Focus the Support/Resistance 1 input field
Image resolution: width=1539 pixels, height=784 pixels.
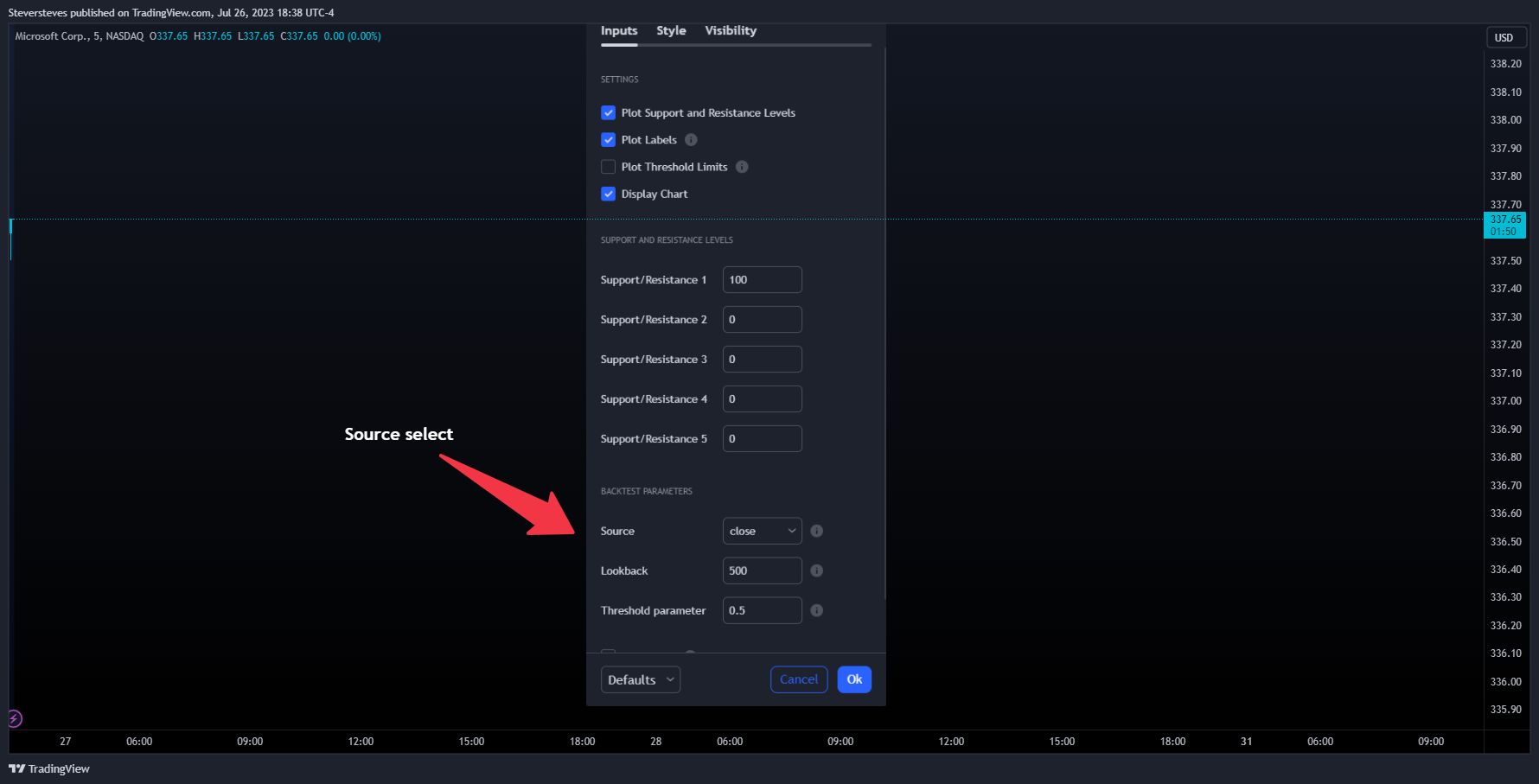762,280
